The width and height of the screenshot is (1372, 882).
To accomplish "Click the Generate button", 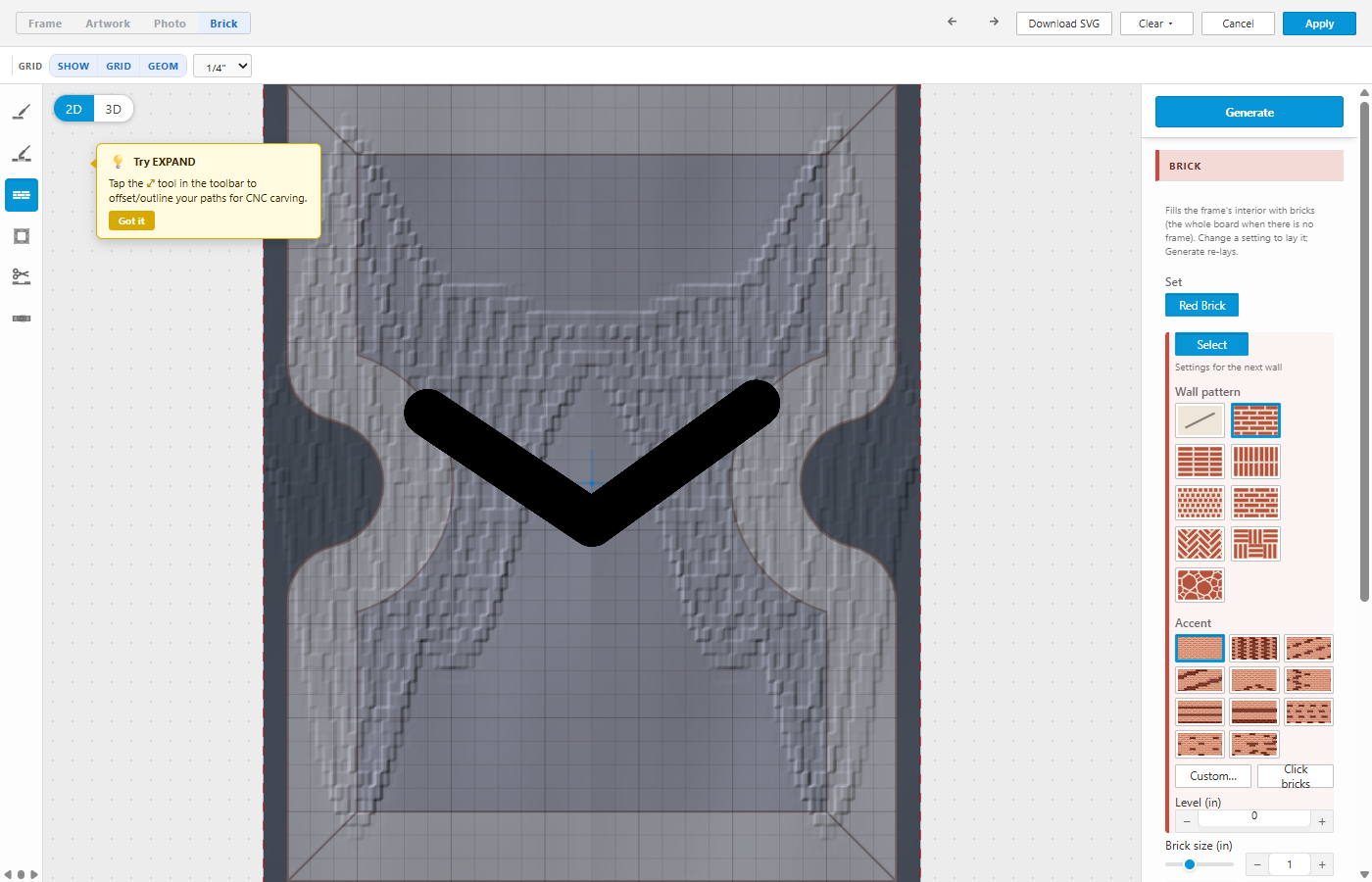I will pyautogui.click(x=1249, y=112).
